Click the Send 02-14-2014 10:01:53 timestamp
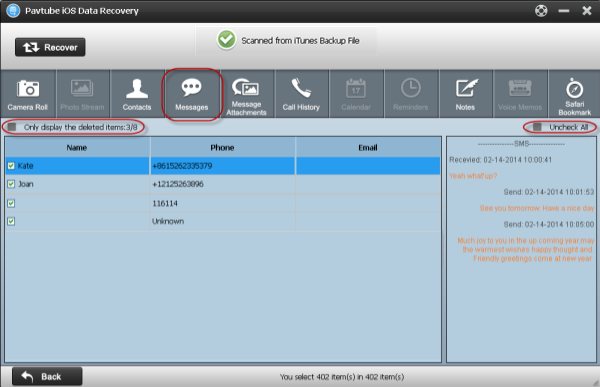The width and height of the screenshot is (600, 387). [549, 192]
